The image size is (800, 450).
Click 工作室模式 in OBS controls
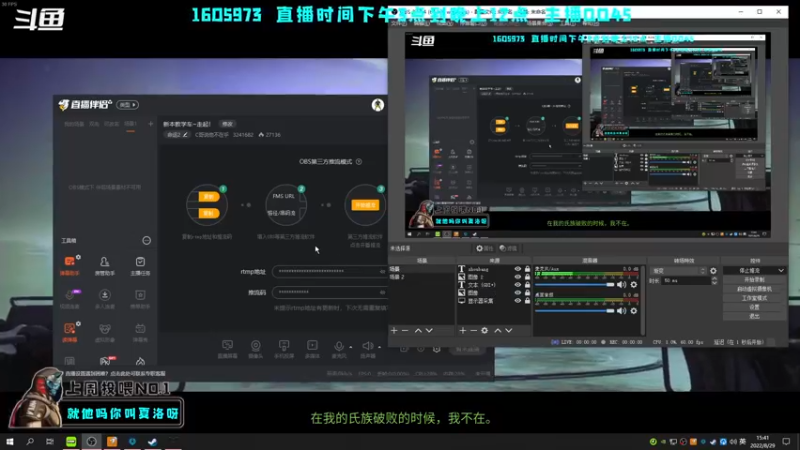coord(754,298)
